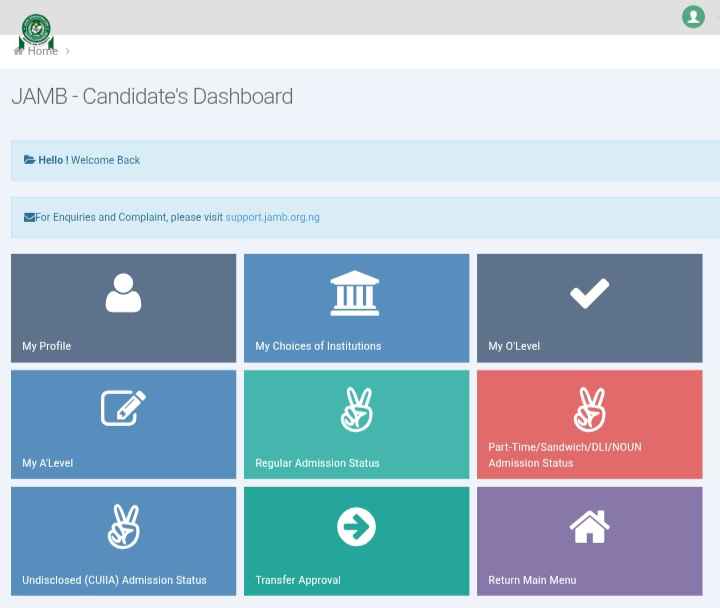Open the My O'Level label
The image size is (720, 608).
(x=514, y=346)
